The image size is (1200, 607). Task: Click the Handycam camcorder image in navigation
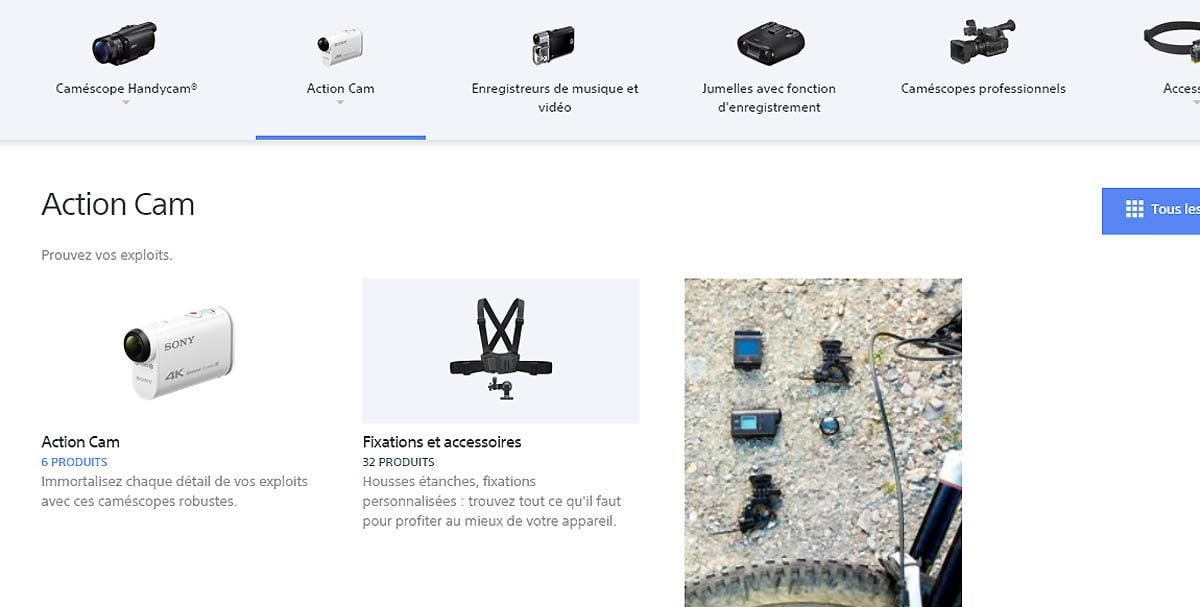(x=125, y=44)
